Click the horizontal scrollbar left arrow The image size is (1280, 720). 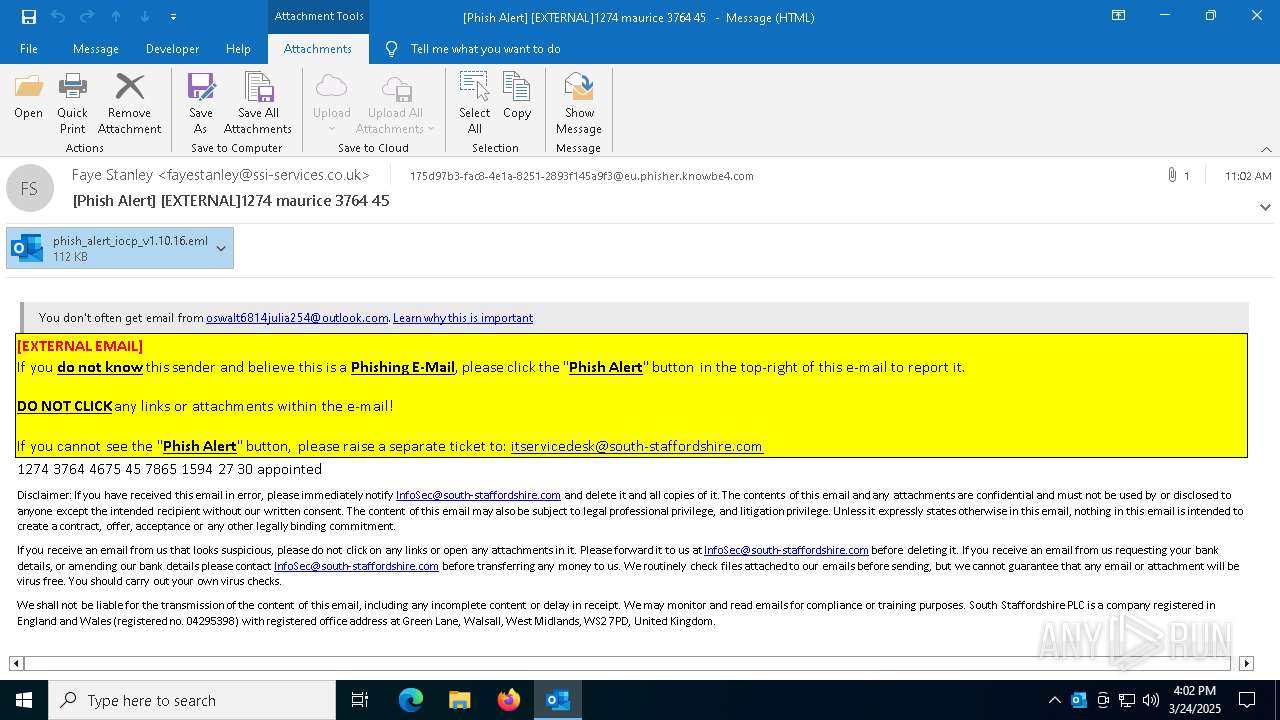pos(16,663)
